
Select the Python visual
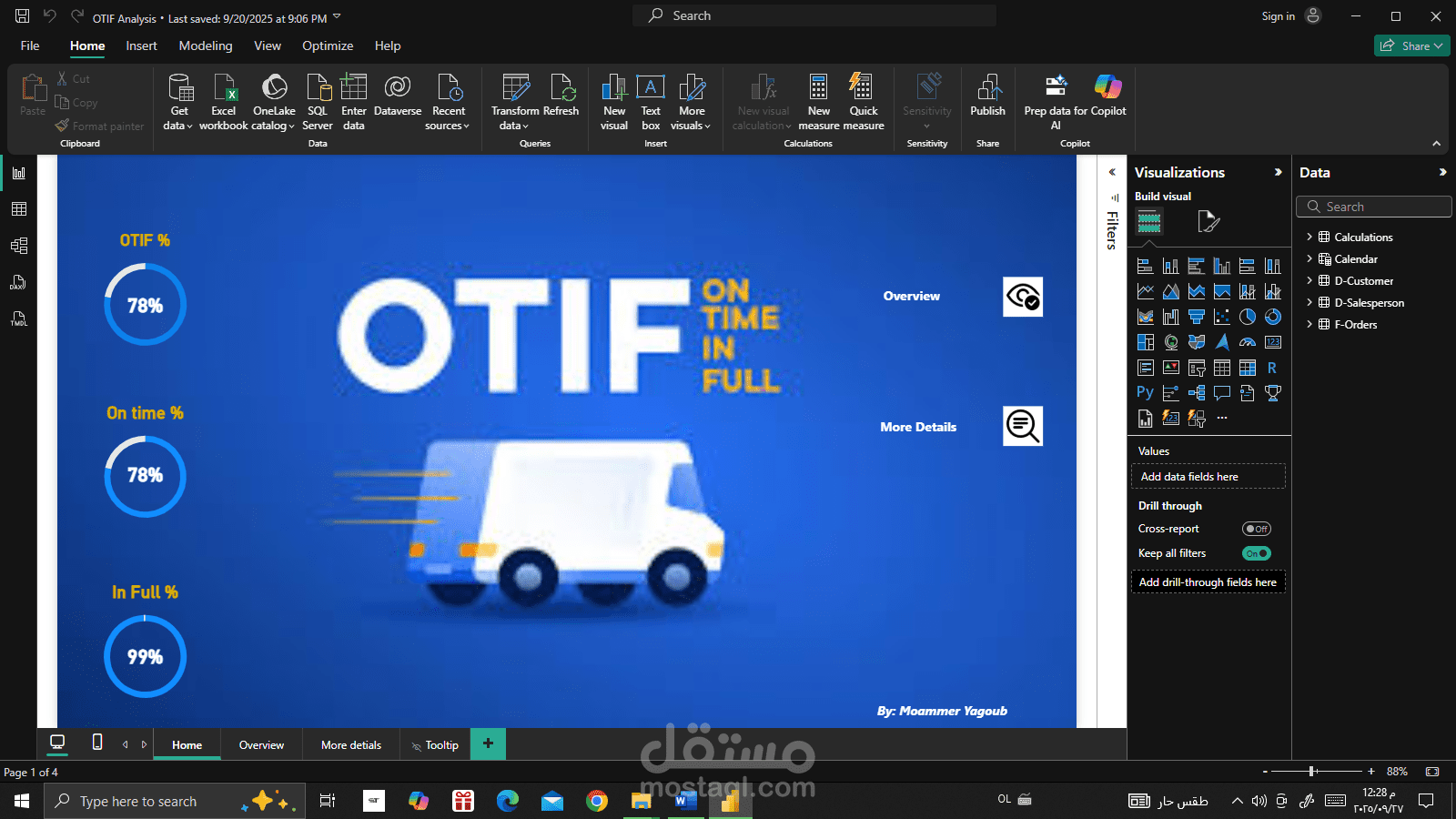tap(1146, 393)
